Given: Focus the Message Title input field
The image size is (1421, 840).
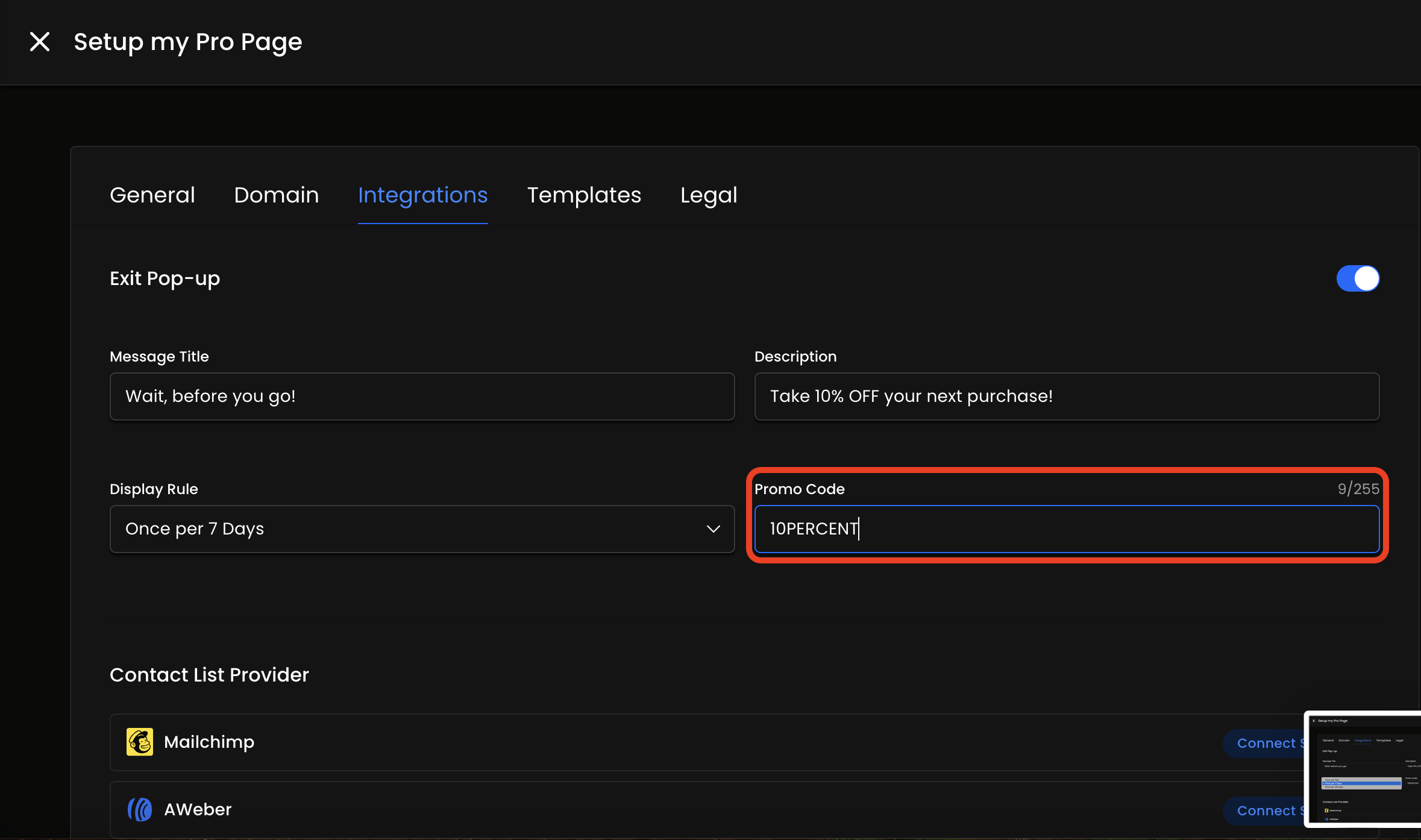Looking at the screenshot, I should coord(422,396).
